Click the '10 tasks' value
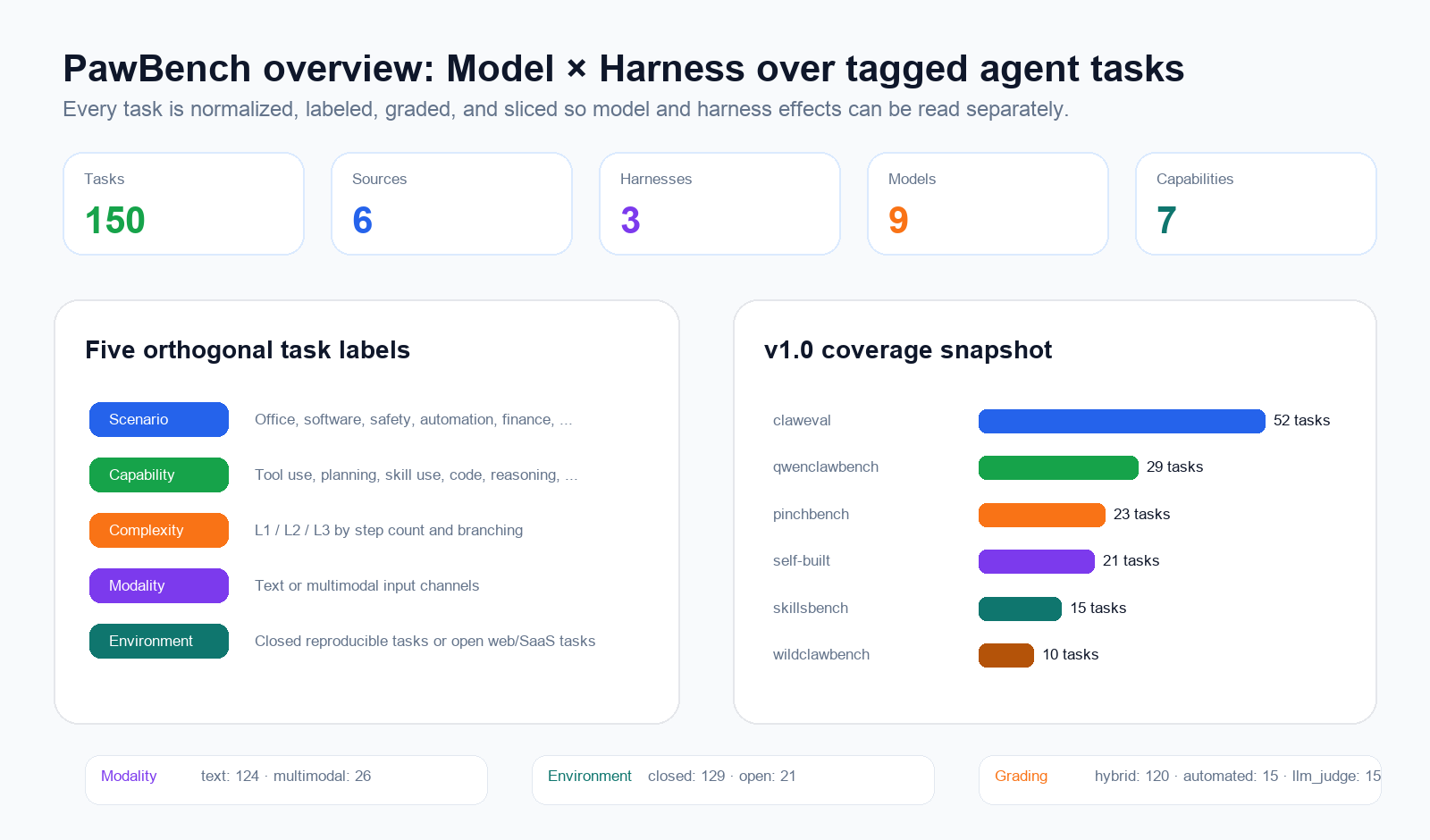Screen dimensions: 1430x840 [1071, 654]
